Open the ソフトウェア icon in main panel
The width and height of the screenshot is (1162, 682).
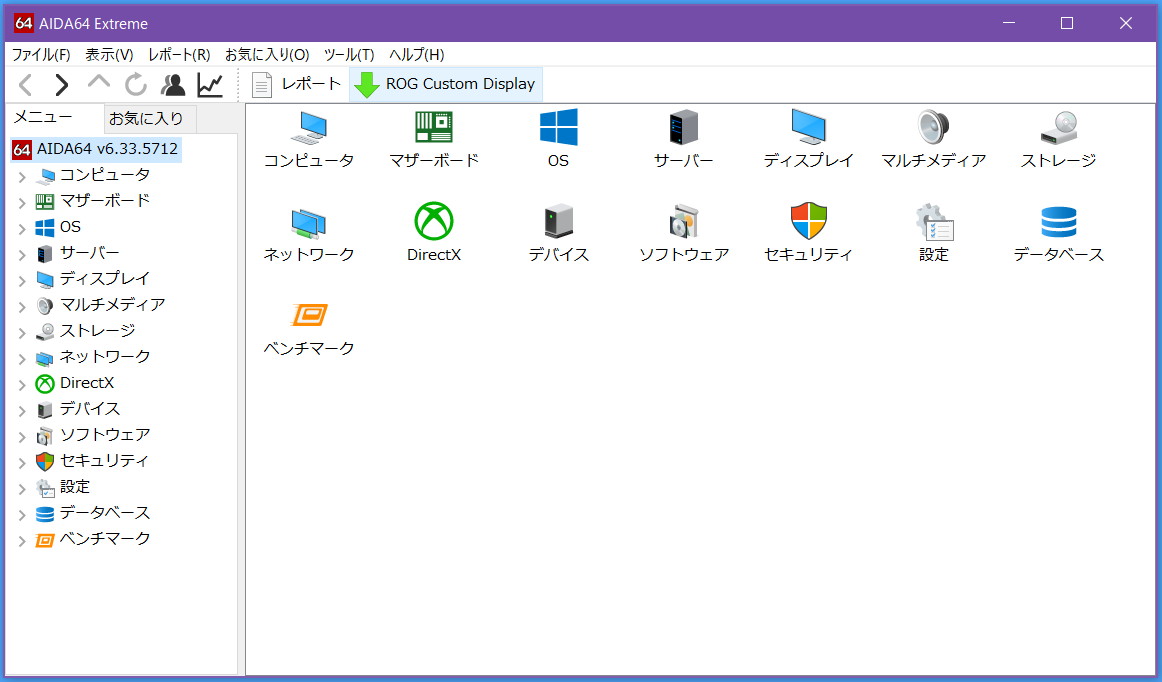(x=683, y=222)
